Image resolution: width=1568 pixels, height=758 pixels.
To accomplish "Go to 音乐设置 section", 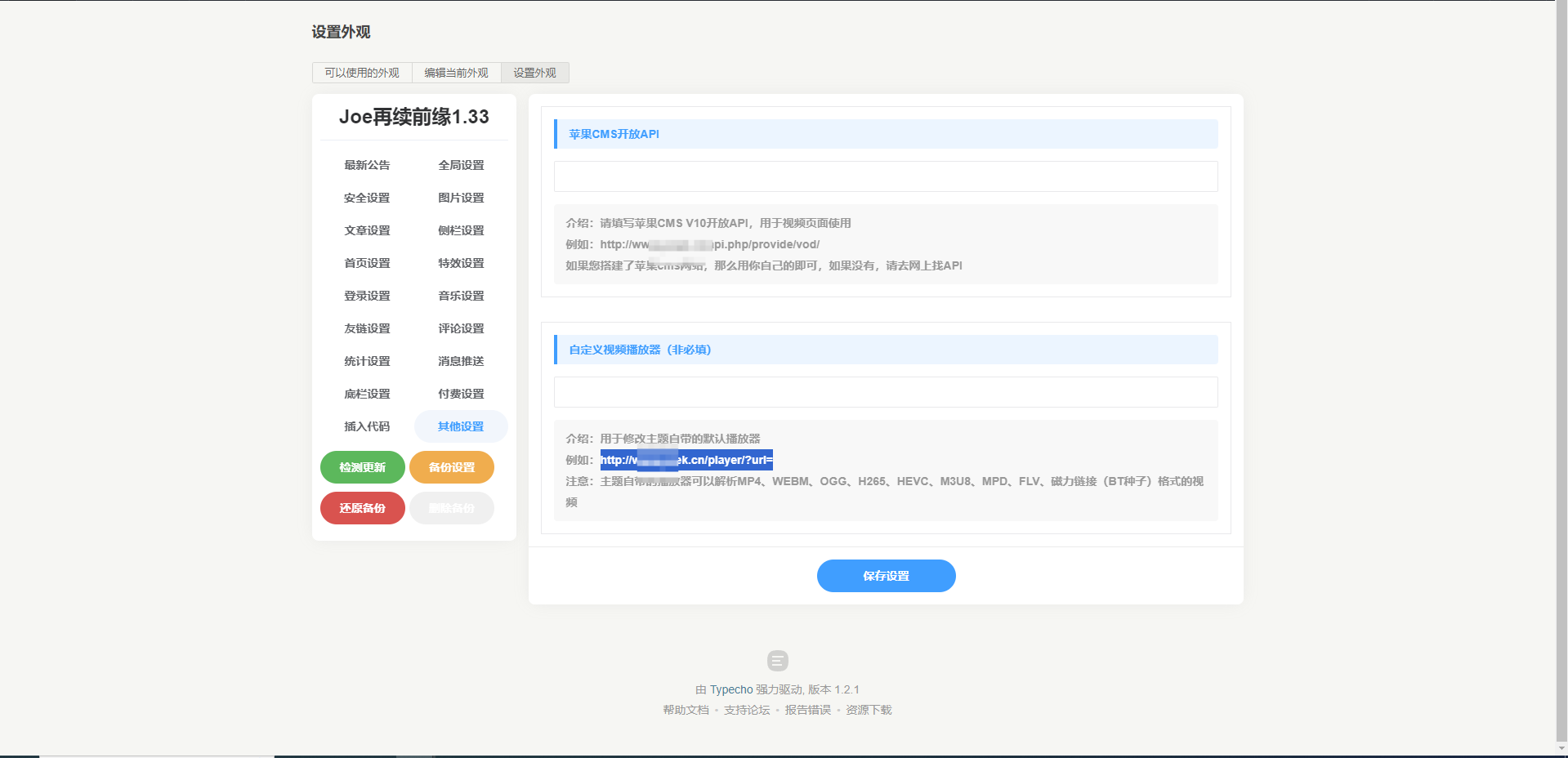I will point(461,296).
